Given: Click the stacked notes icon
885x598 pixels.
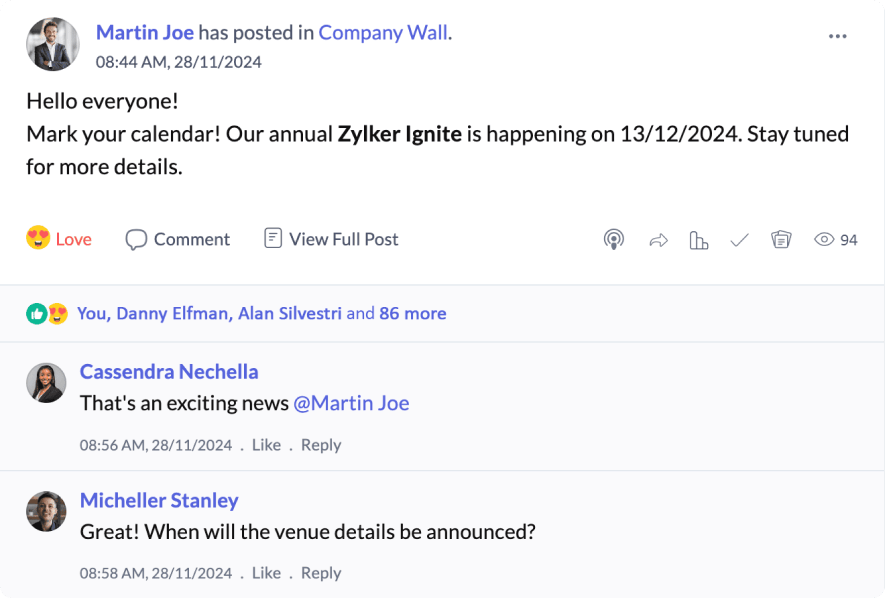Looking at the screenshot, I should tap(781, 240).
